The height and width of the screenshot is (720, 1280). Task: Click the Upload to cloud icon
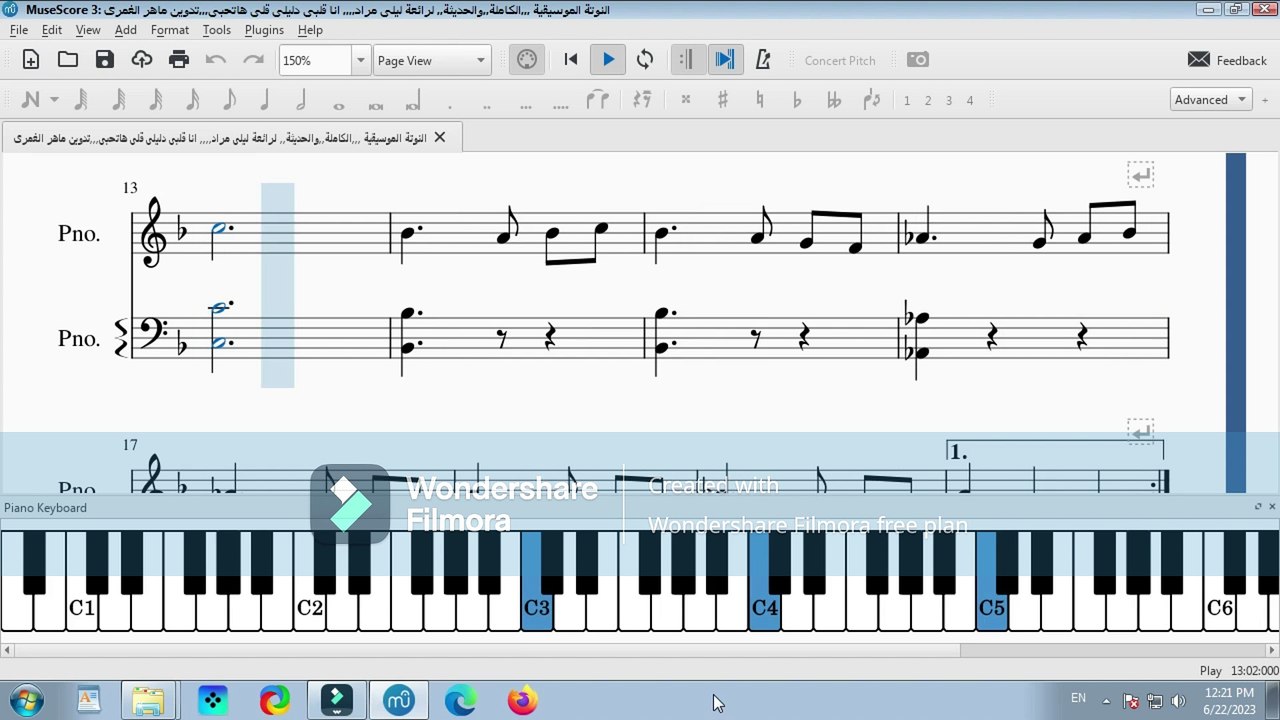tap(142, 60)
